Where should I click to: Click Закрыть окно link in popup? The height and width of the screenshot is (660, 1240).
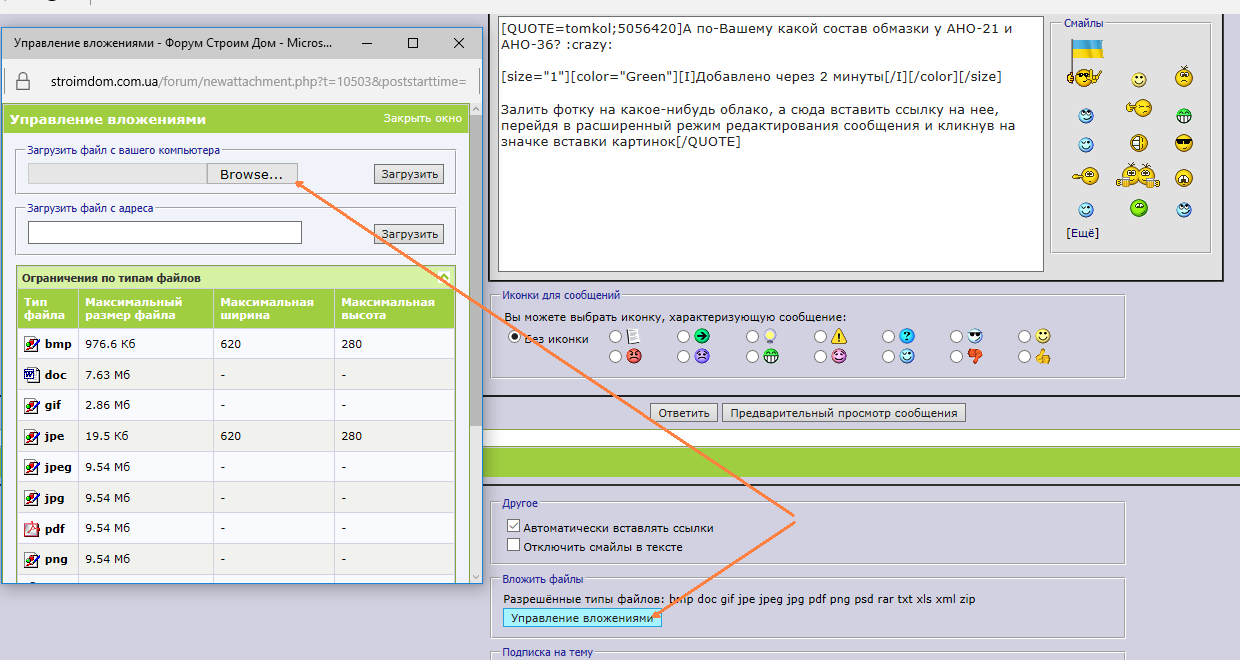[423, 118]
